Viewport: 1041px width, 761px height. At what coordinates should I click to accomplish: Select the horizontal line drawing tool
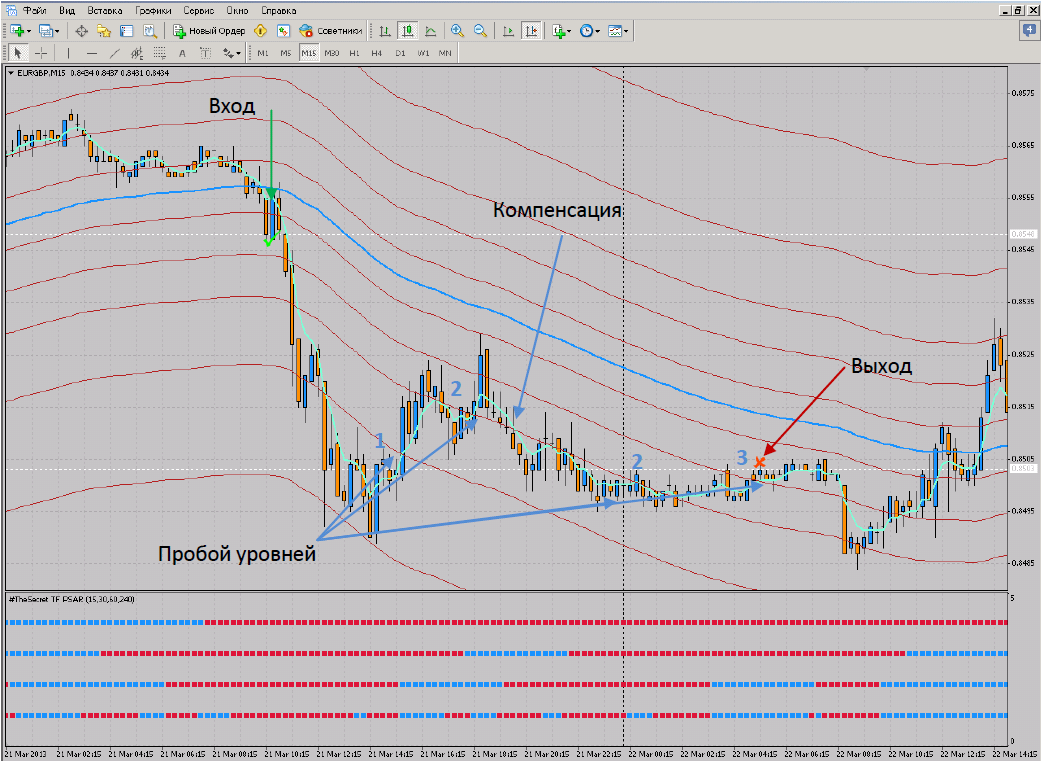click(92, 53)
